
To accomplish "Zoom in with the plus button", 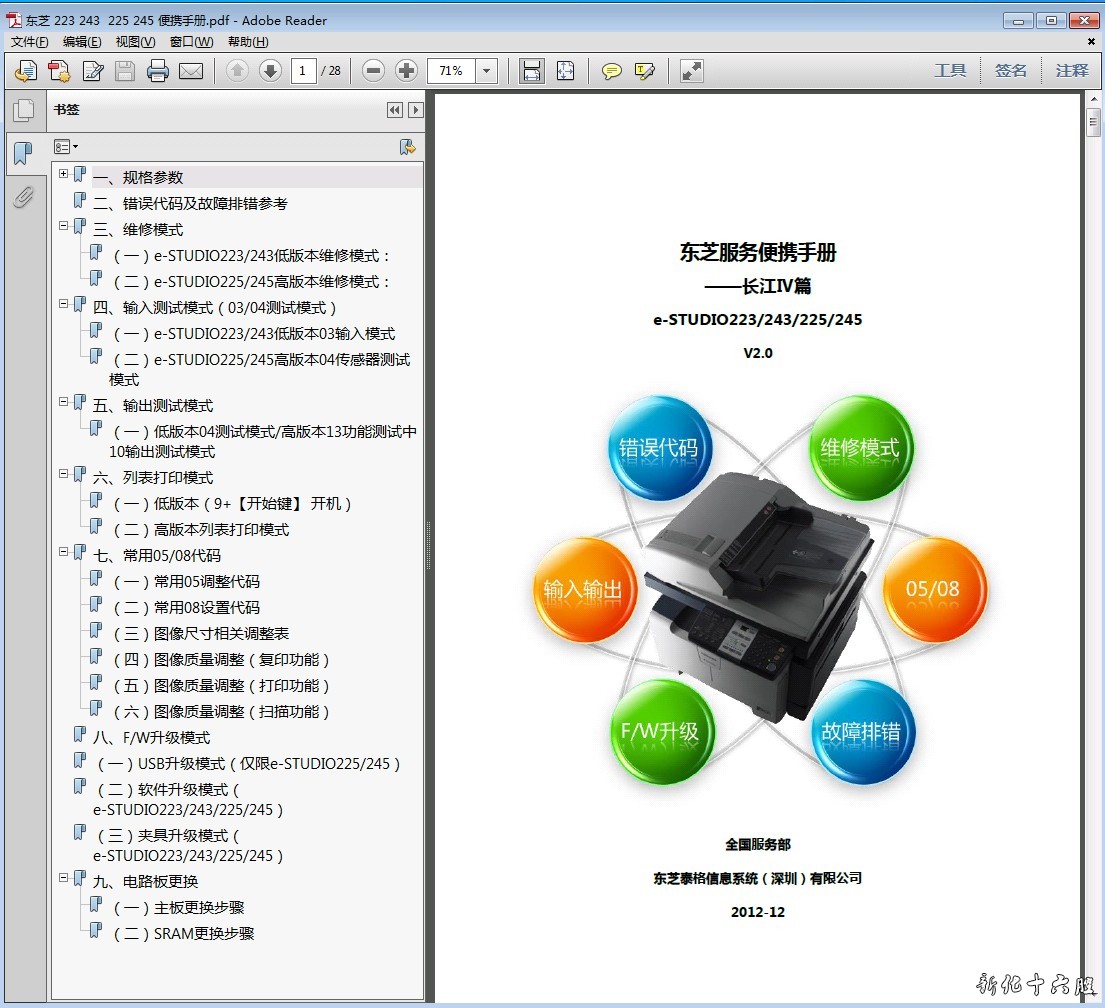I will pyautogui.click(x=406, y=71).
